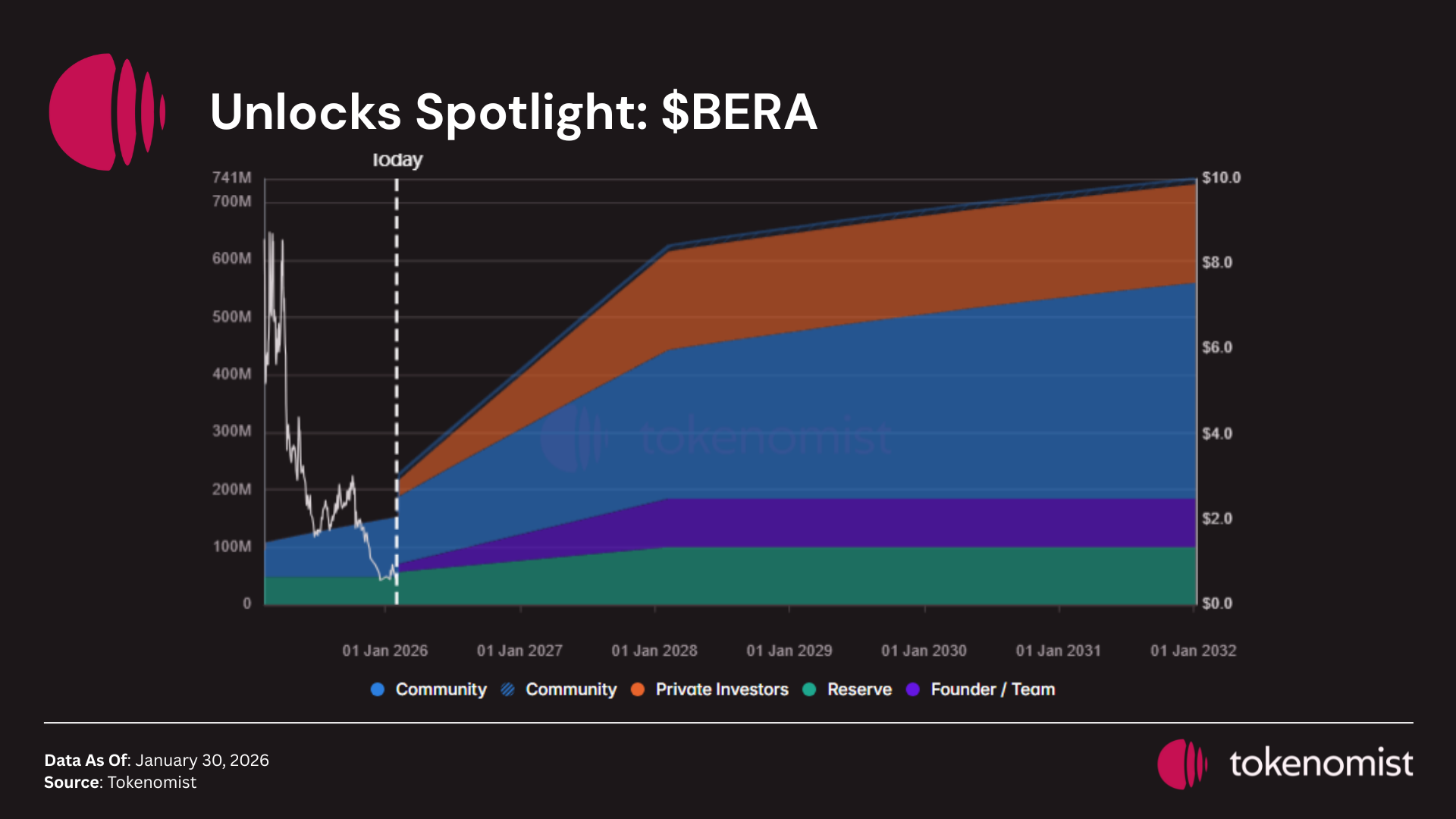1456x819 pixels.
Task: Click the purple Founder / Team chart area
Action: click(910, 522)
